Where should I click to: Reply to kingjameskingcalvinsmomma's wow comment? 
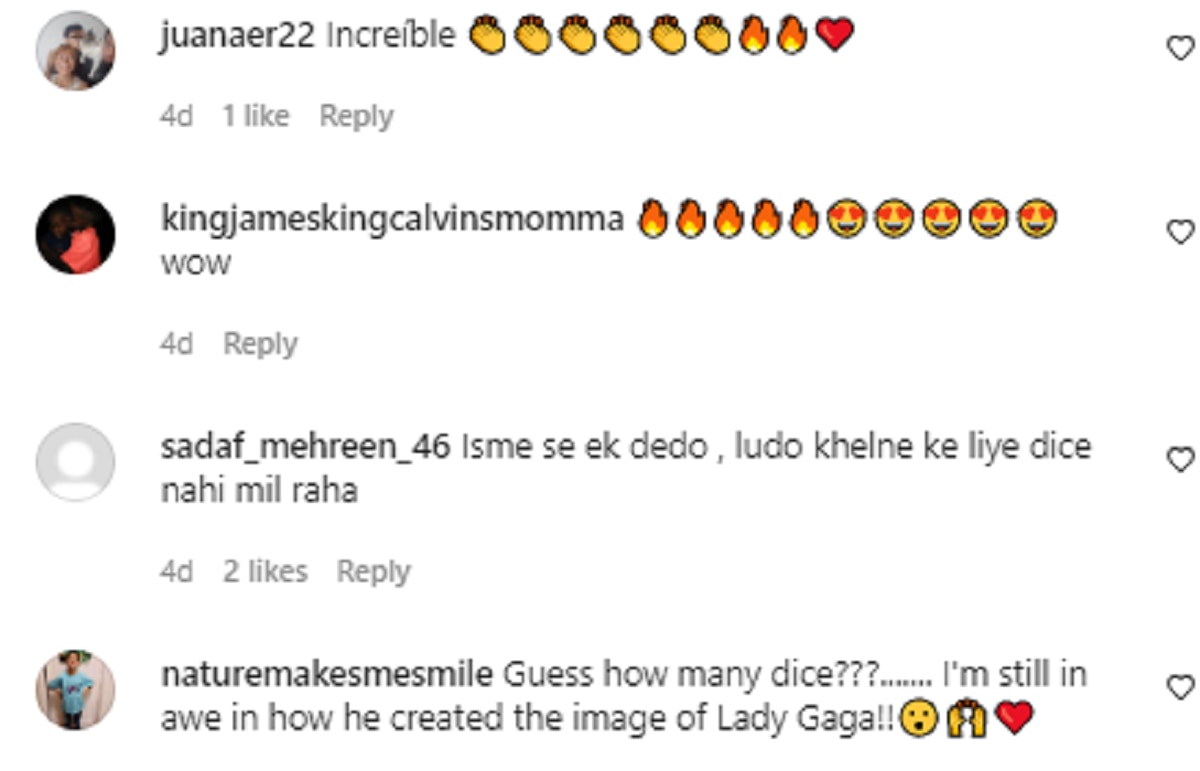tap(260, 344)
